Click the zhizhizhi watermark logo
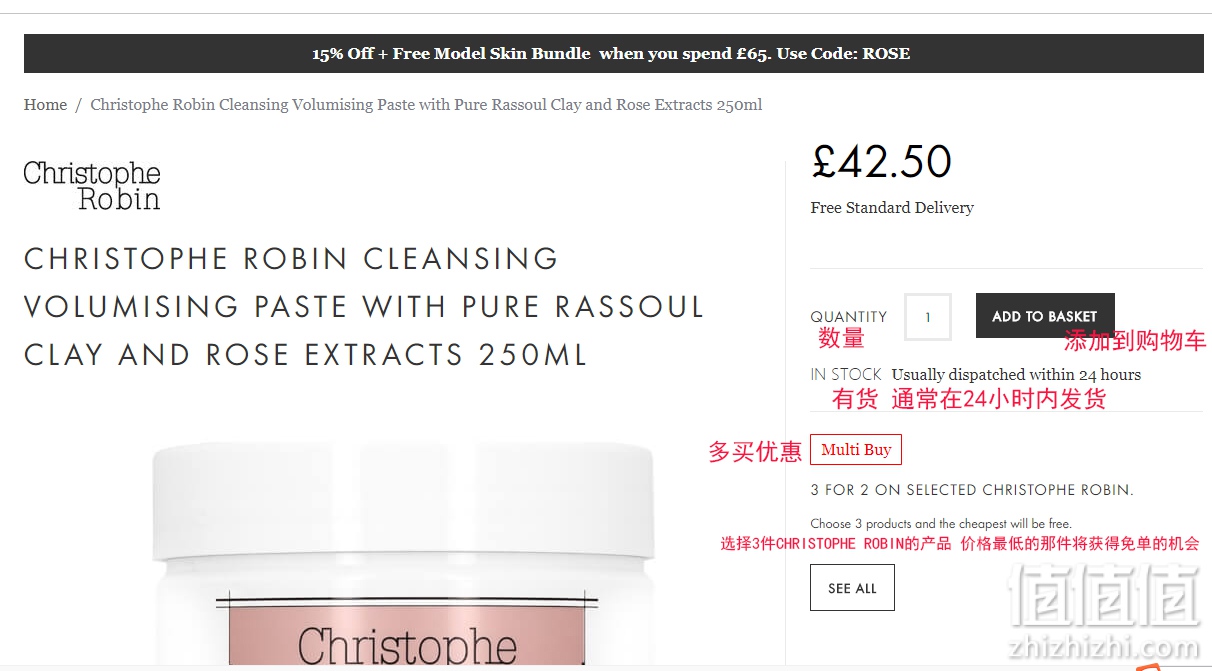Viewport: 1212px width, 671px height. point(1104,596)
